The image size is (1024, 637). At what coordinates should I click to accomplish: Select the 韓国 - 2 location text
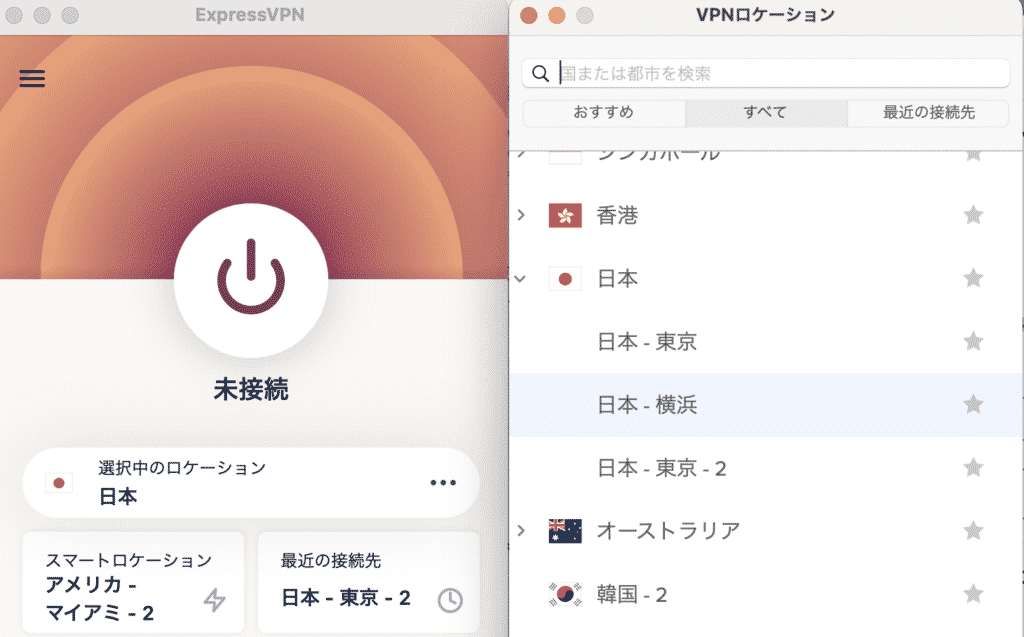pyautogui.click(x=632, y=594)
